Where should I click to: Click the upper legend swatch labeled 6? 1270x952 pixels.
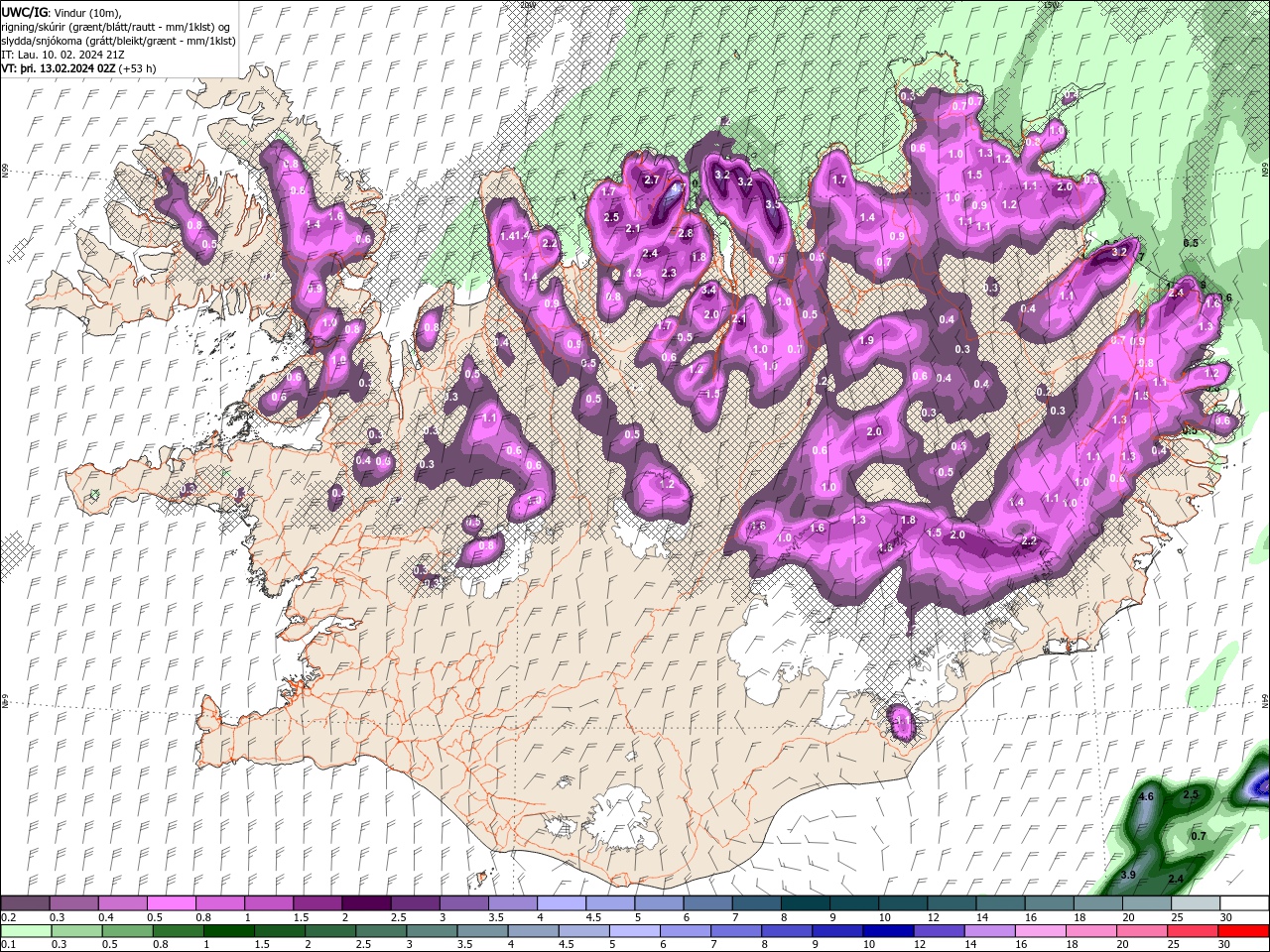click(x=706, y=903)
